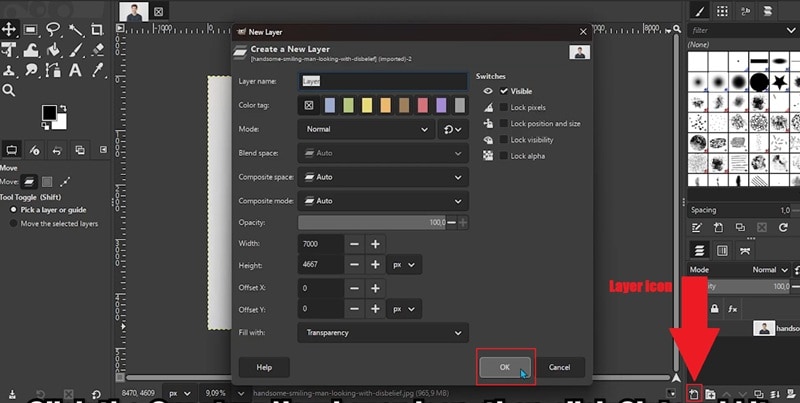The width and height of the screenshot is (800, 403).
Task: Choose the blue color tag
Action: point(330,105)
